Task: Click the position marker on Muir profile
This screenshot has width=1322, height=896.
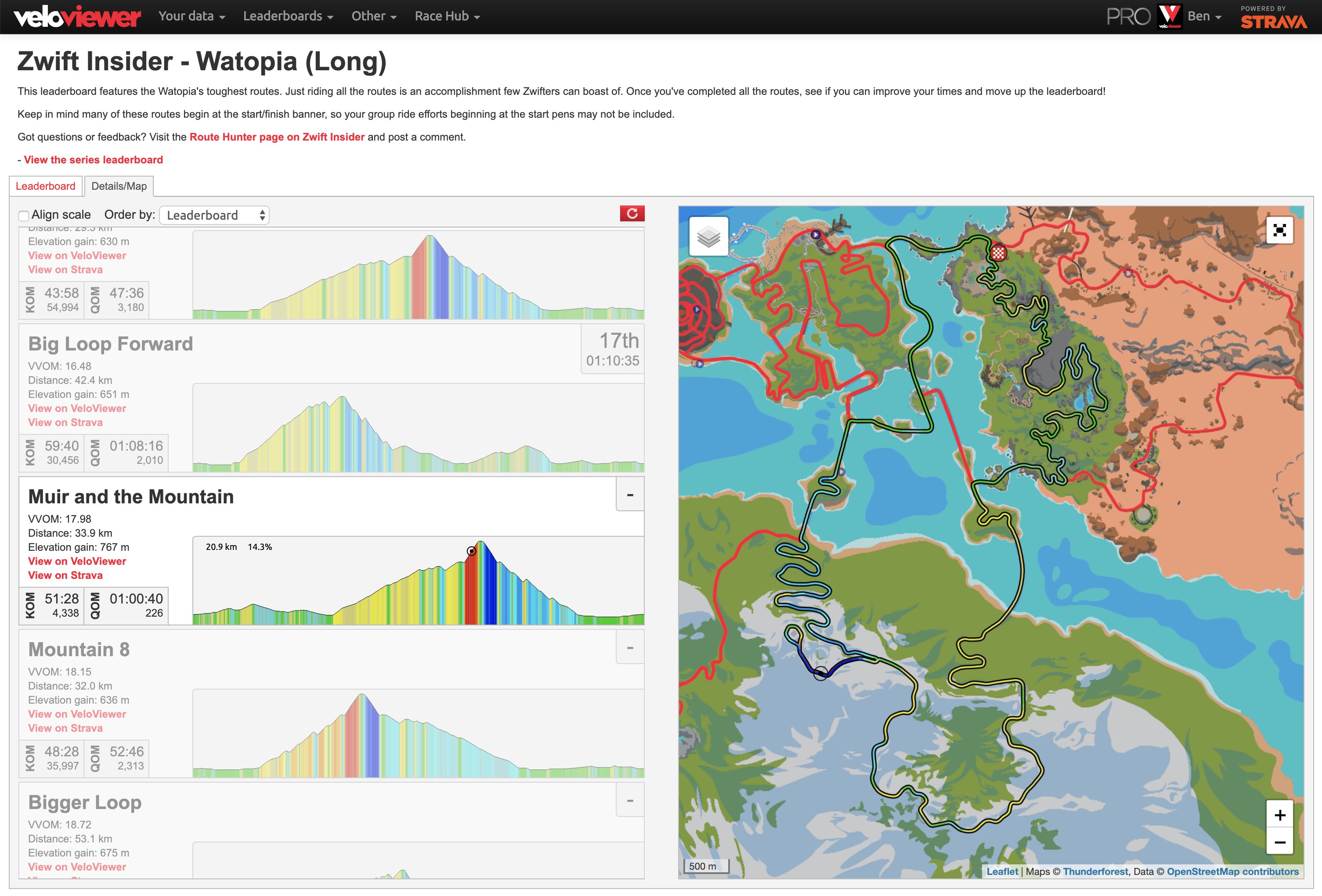Action: [472, 551]
